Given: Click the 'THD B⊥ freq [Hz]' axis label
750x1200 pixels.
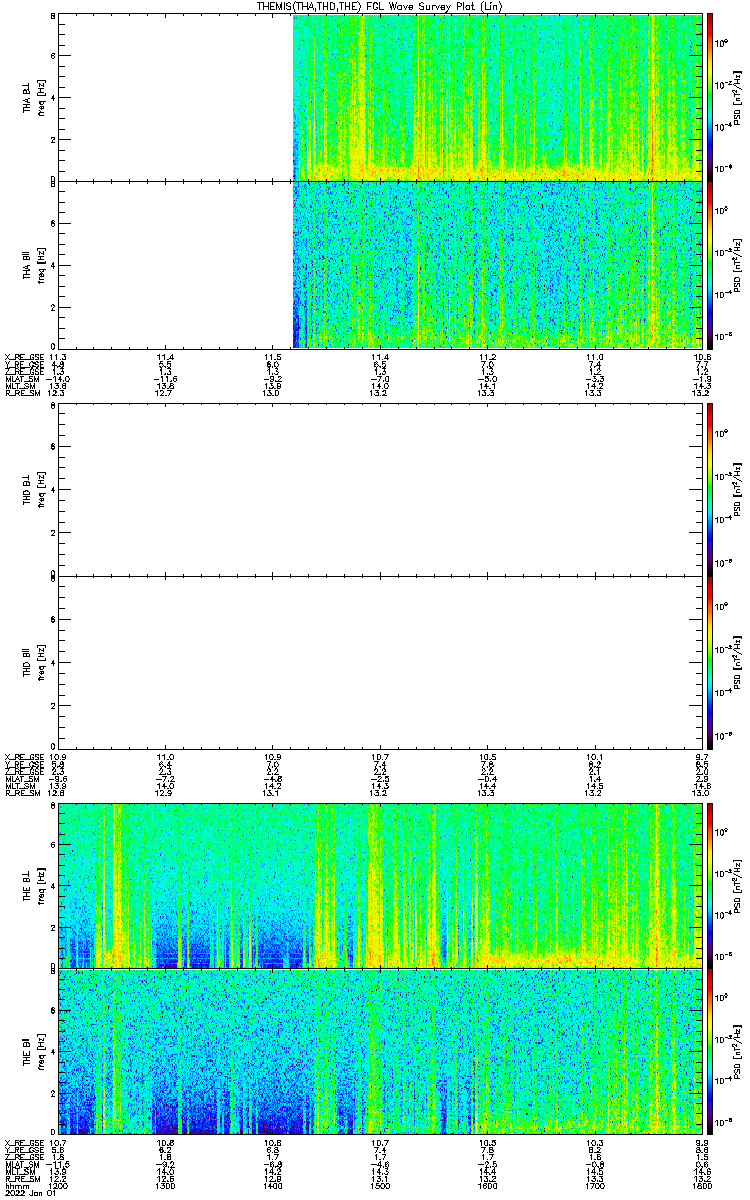Looking at the screenshot, I should 33,489.
